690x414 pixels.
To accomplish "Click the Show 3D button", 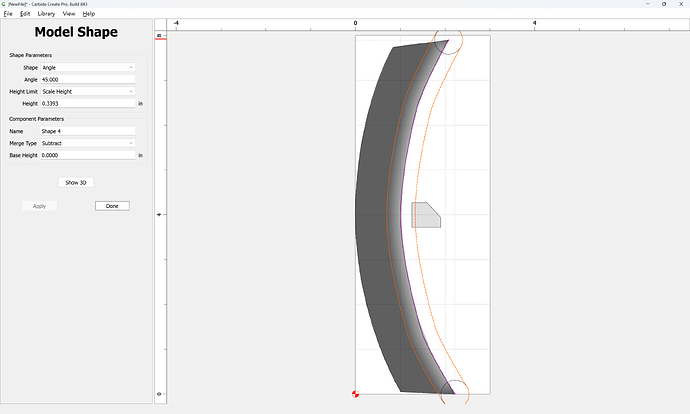I will [x=76, y=183].
